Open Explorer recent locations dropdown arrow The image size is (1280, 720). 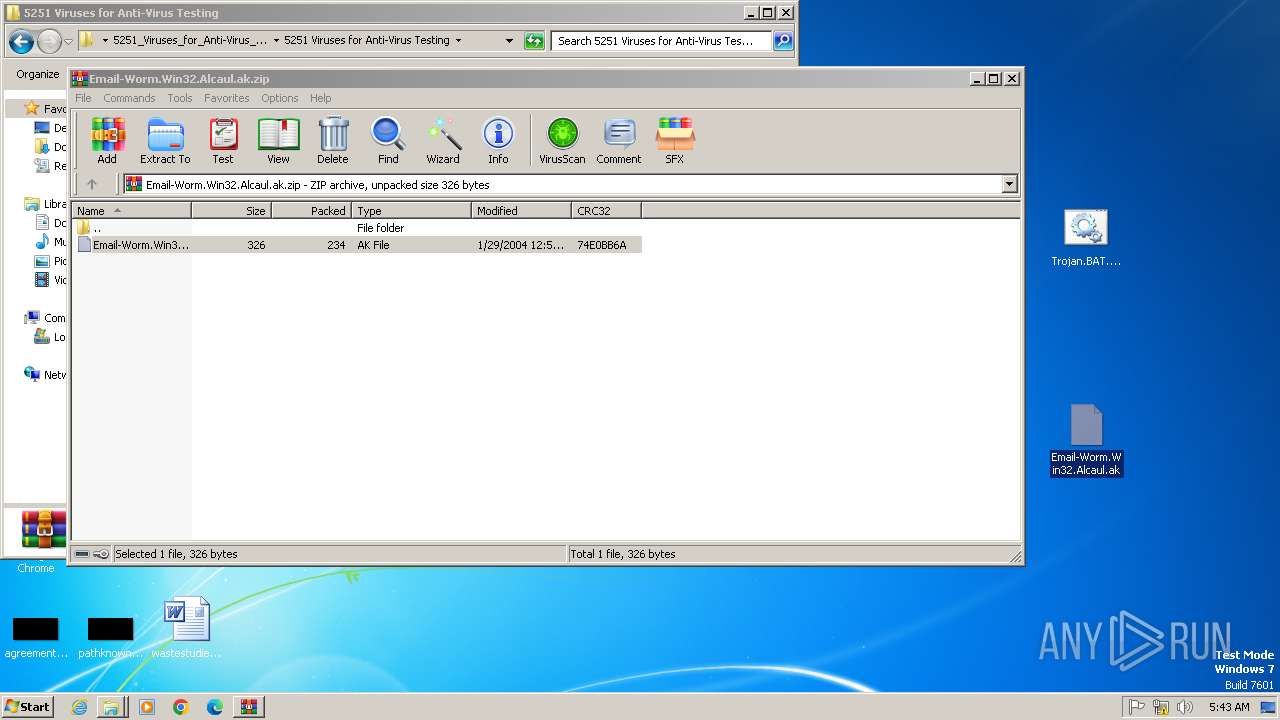point(68,41)
